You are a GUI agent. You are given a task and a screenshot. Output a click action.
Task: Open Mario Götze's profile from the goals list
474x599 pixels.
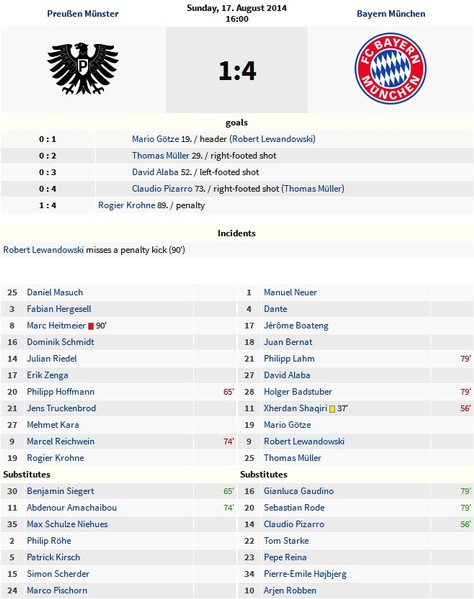pos(155,139)
